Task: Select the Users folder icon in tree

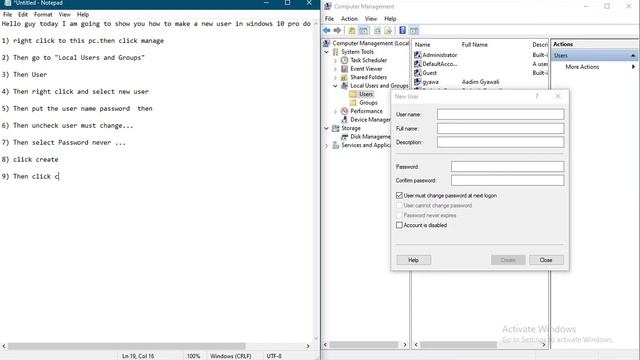Action: click(x=353, y=94)
